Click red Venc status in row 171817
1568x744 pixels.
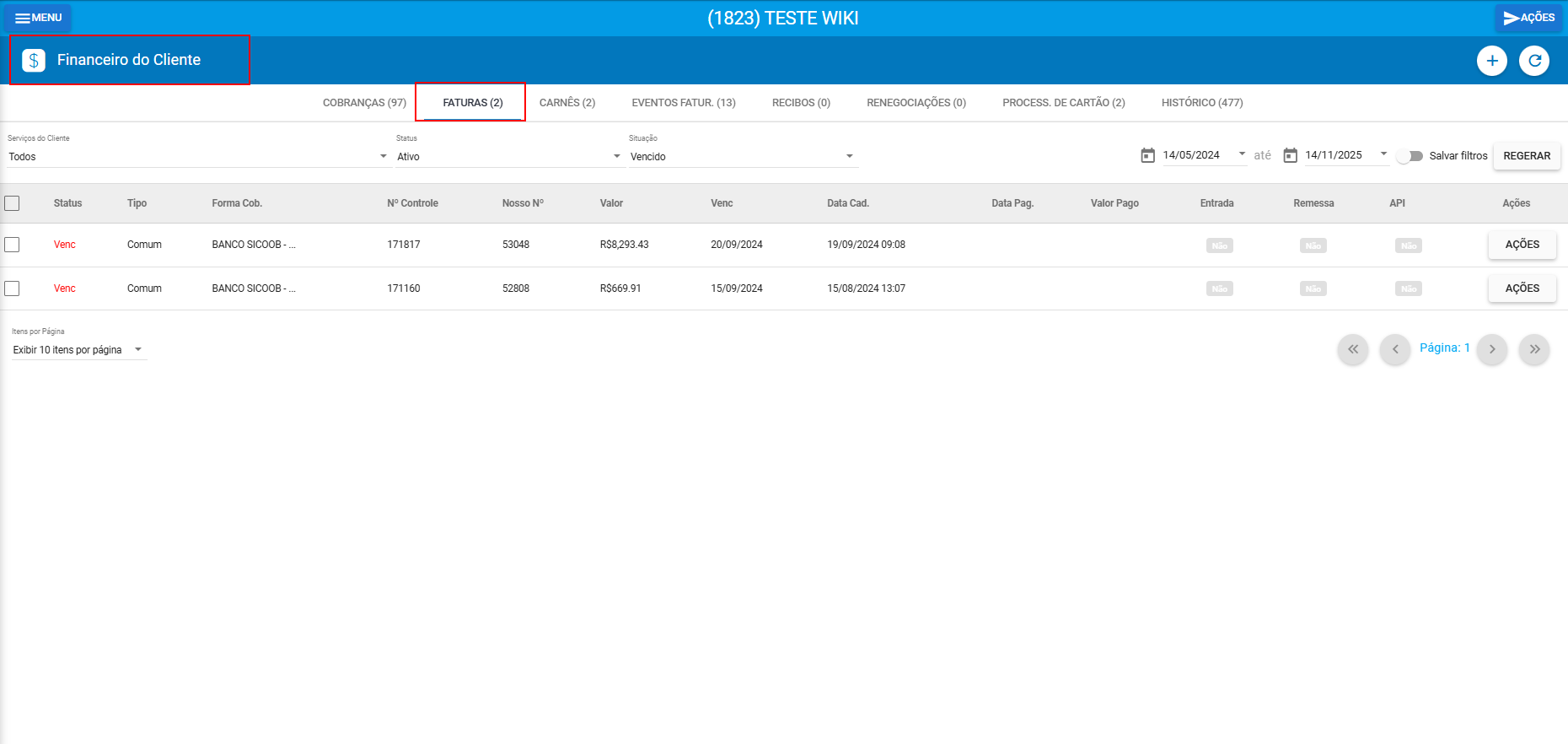[x=65, y=245]
